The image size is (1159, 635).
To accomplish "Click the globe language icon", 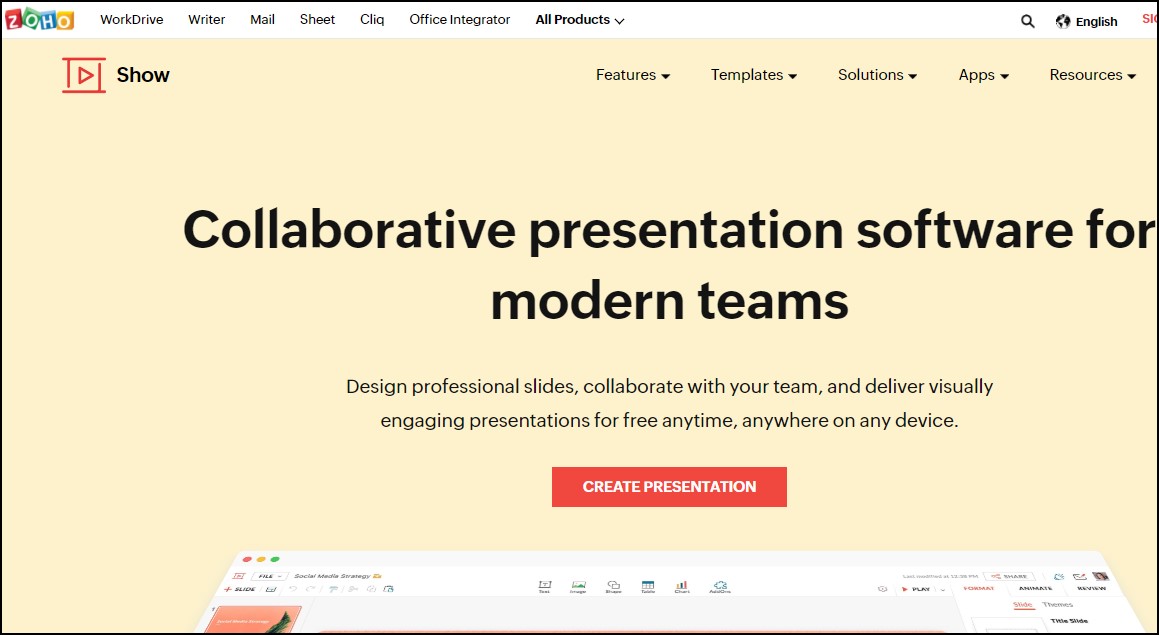I will pyautogui.click(x=1063, y=21).
